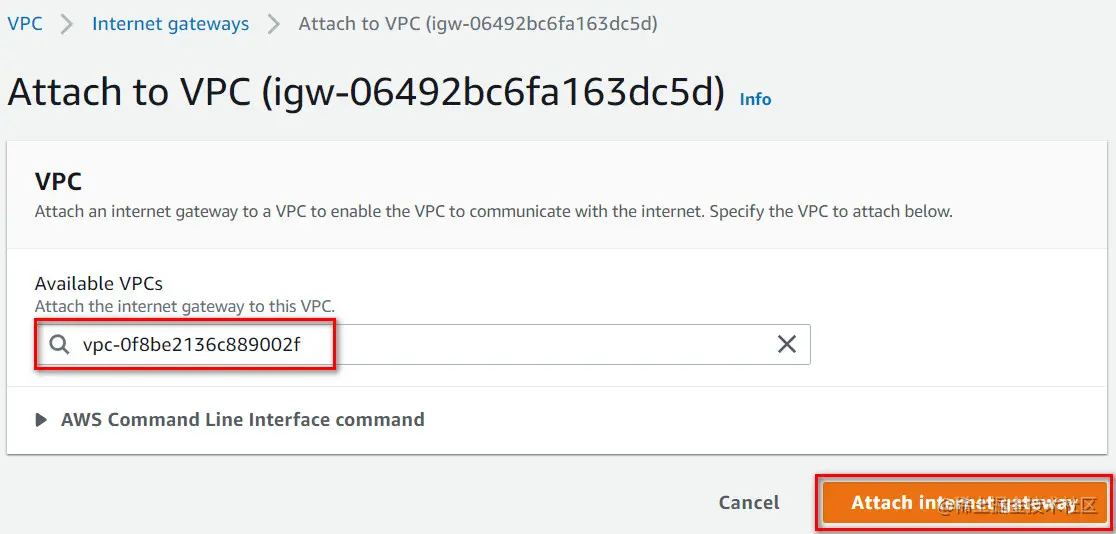This screenshot has height=534, width=1116.
Task: Open the Info link beside the page title
Action: click(755, 99)
